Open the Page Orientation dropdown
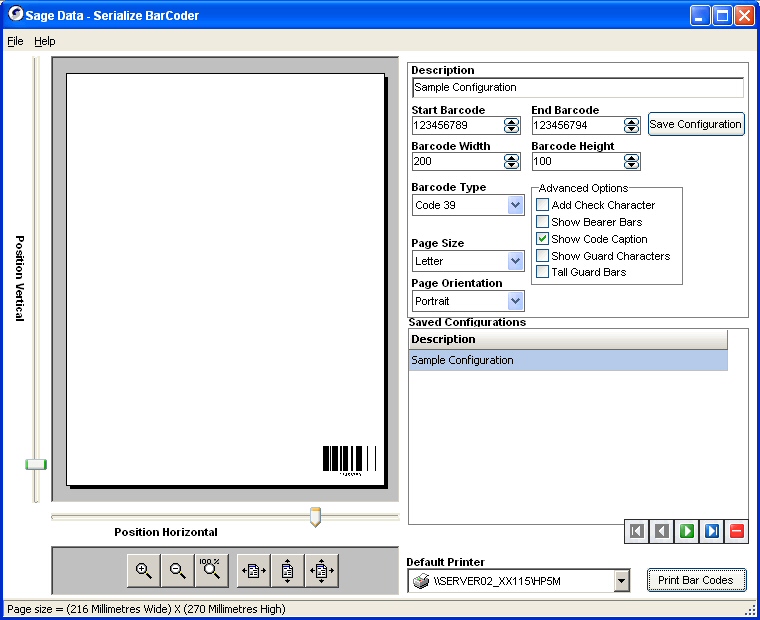Screen dimensions: 760x620 [x=515, y=301]
